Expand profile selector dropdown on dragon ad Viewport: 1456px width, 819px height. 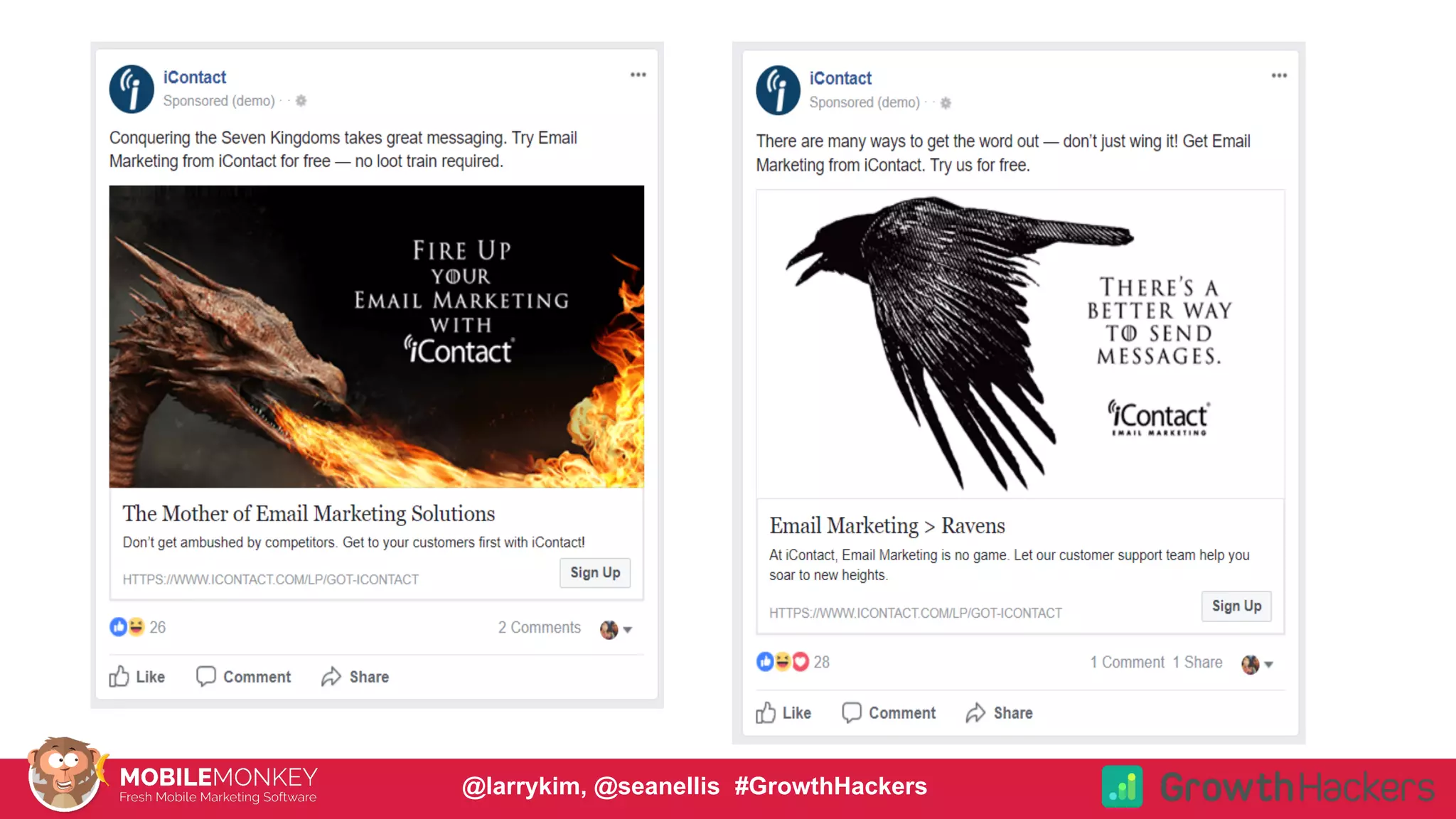(x=616, y=629)
